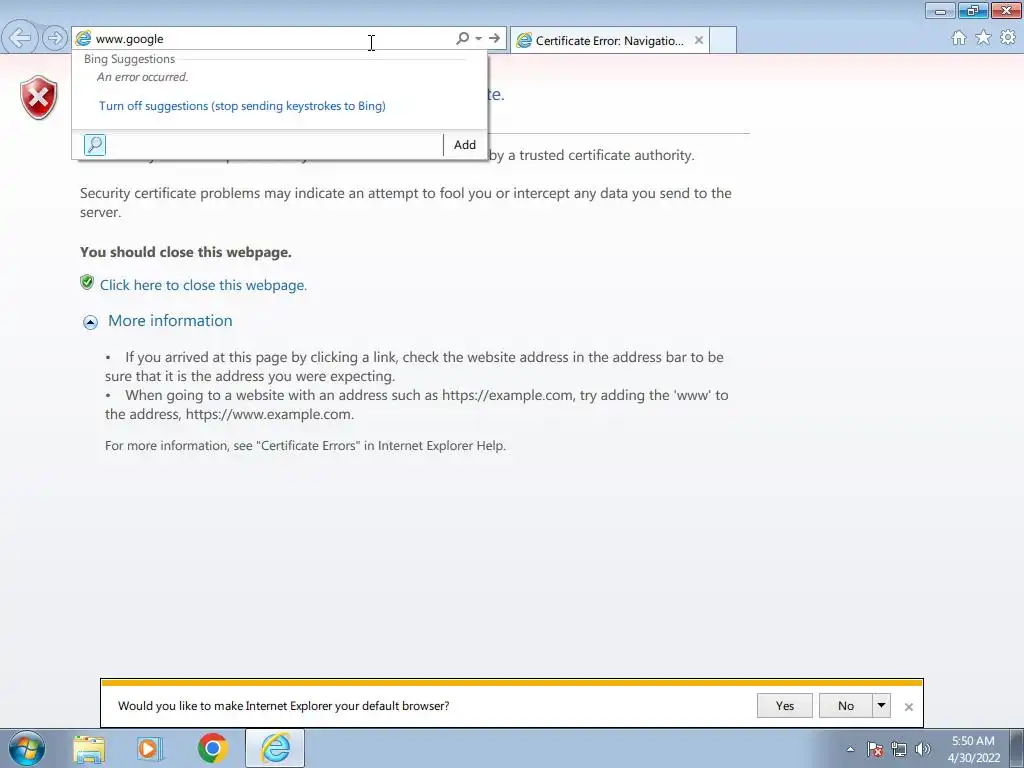Open Windows Explorer from taskbar
This screenshot has height=768, width=1024.
89,748
